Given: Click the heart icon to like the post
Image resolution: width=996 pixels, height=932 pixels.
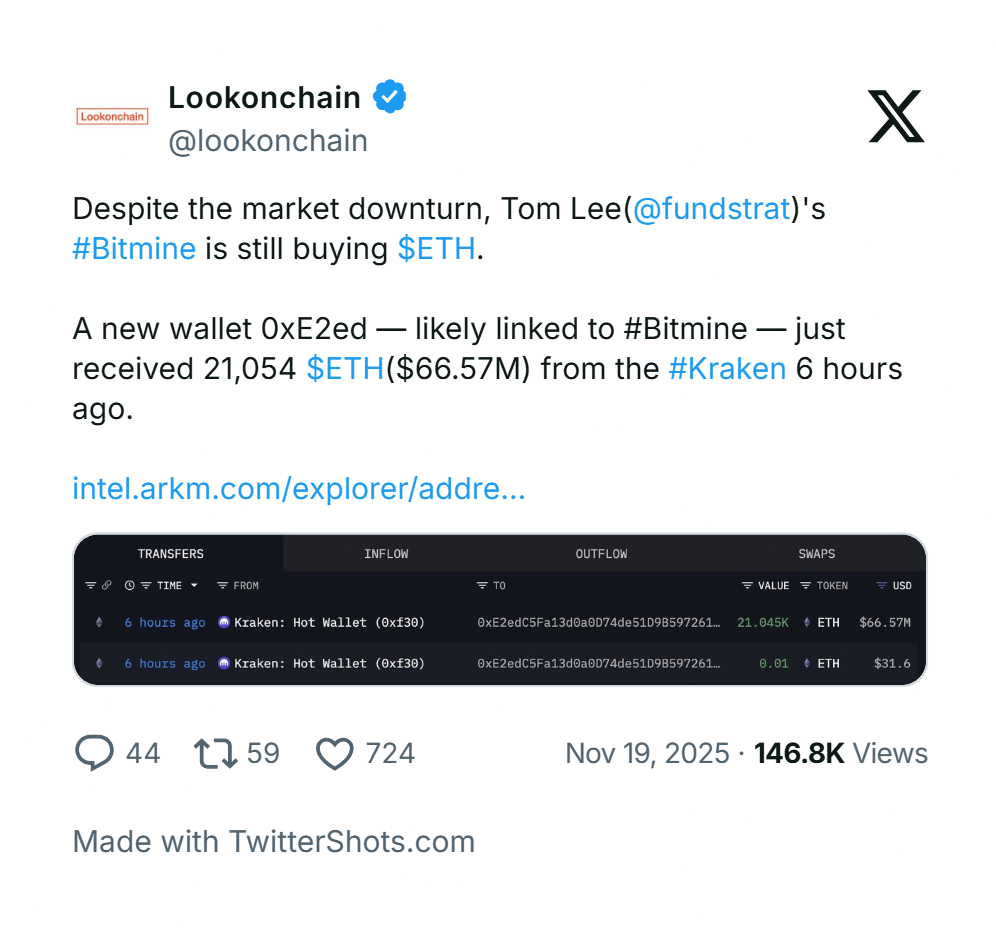Looking at the screenshot, I should 336,752.
